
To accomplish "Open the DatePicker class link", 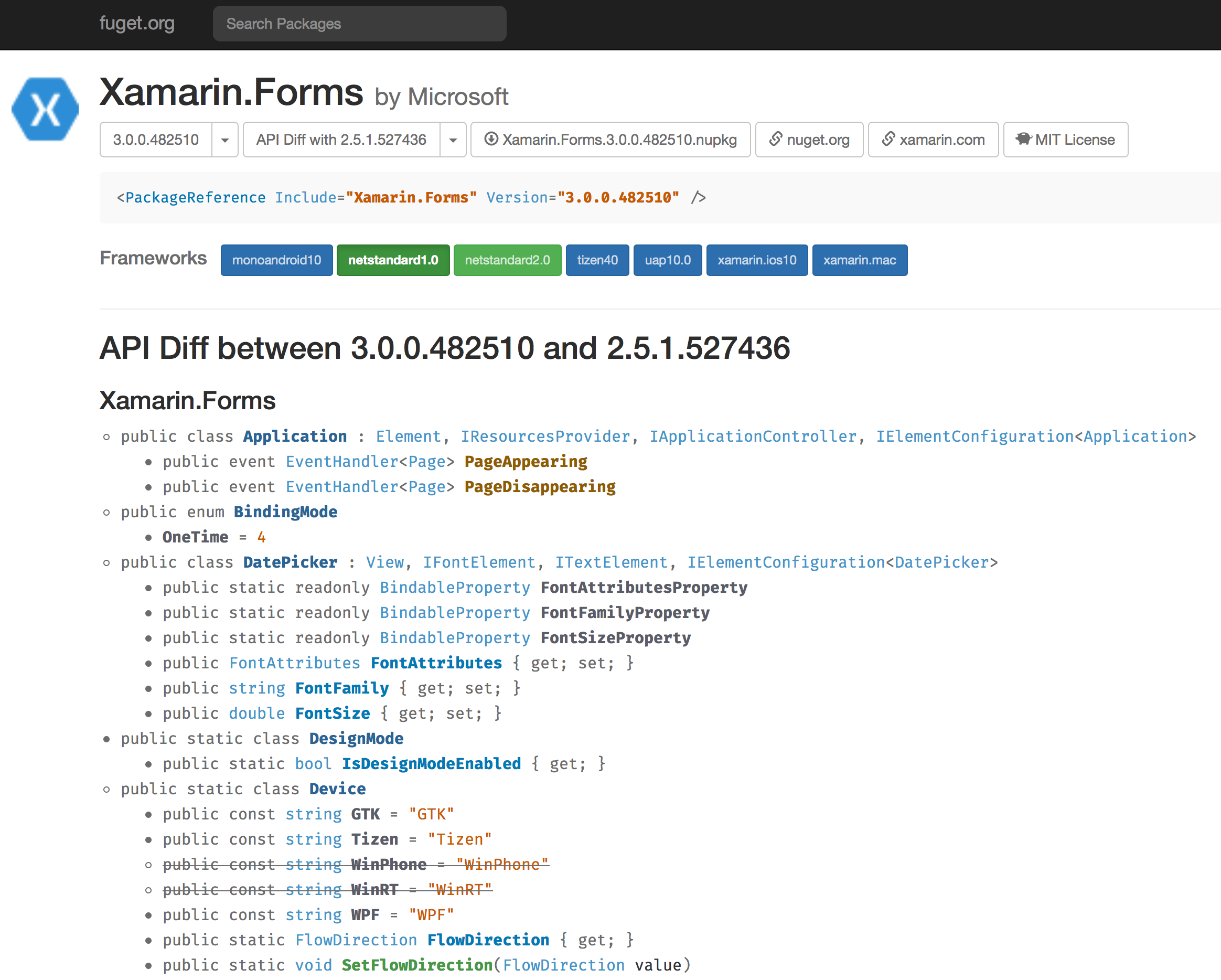I will click(291, 562).
